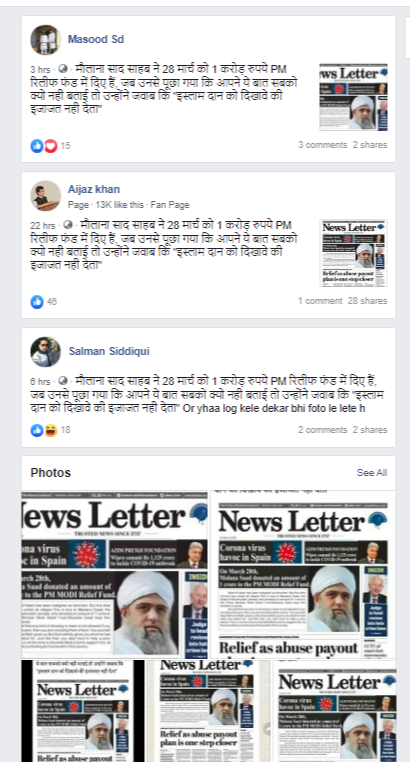View the 2 comments on Salman Siddiqui's post
This screenshot has width=410, height=762.
coord(323,430)
